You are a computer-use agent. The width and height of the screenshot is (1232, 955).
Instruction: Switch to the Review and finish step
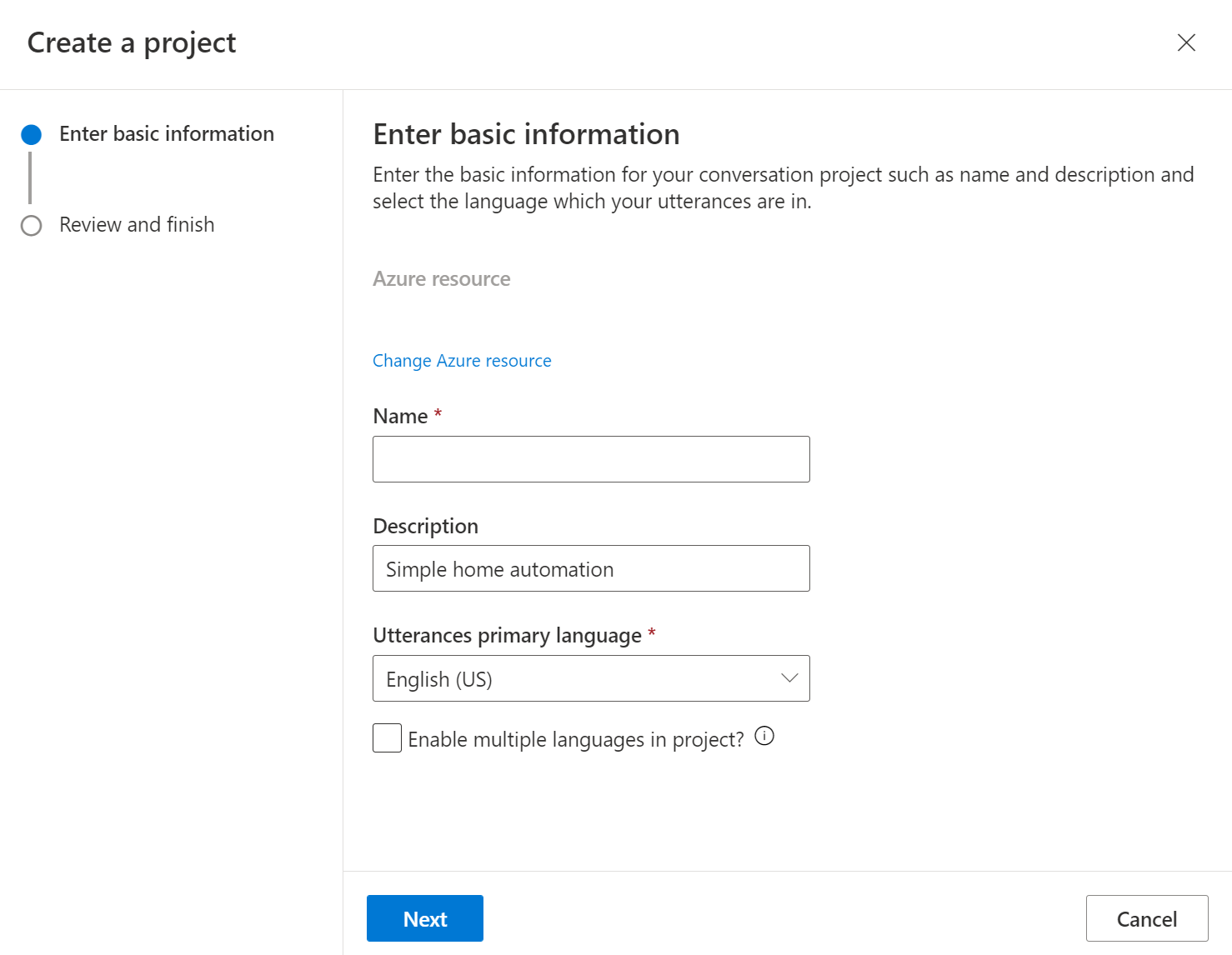click(137, 224)
